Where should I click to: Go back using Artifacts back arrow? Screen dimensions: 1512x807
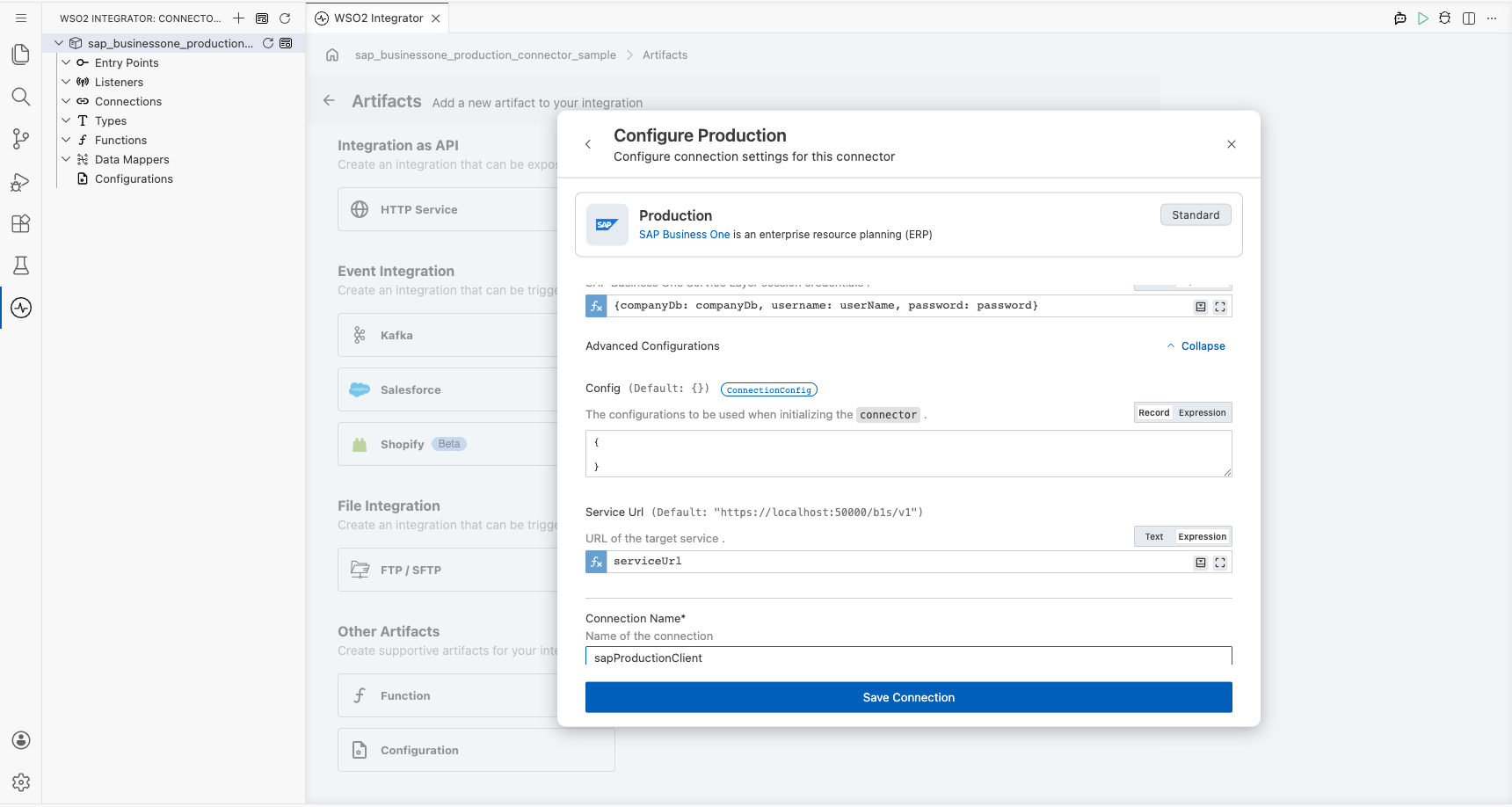(329, 100)
